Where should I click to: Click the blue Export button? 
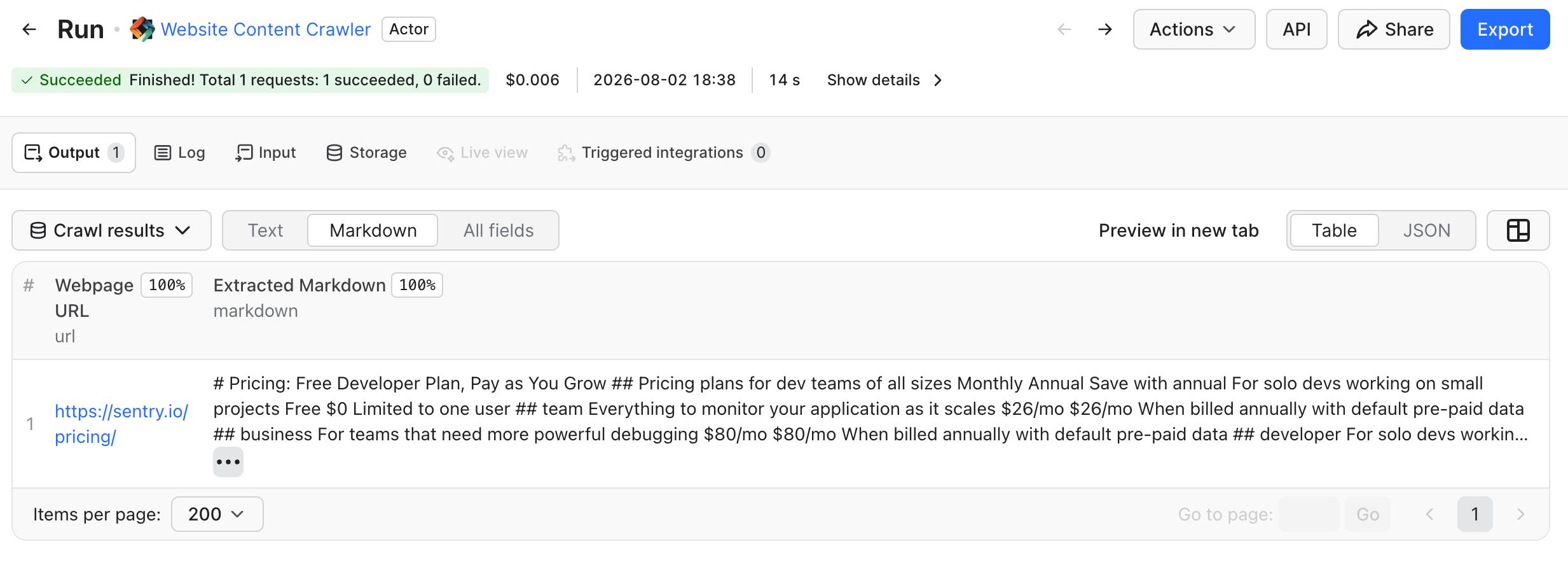[1505, 29]
